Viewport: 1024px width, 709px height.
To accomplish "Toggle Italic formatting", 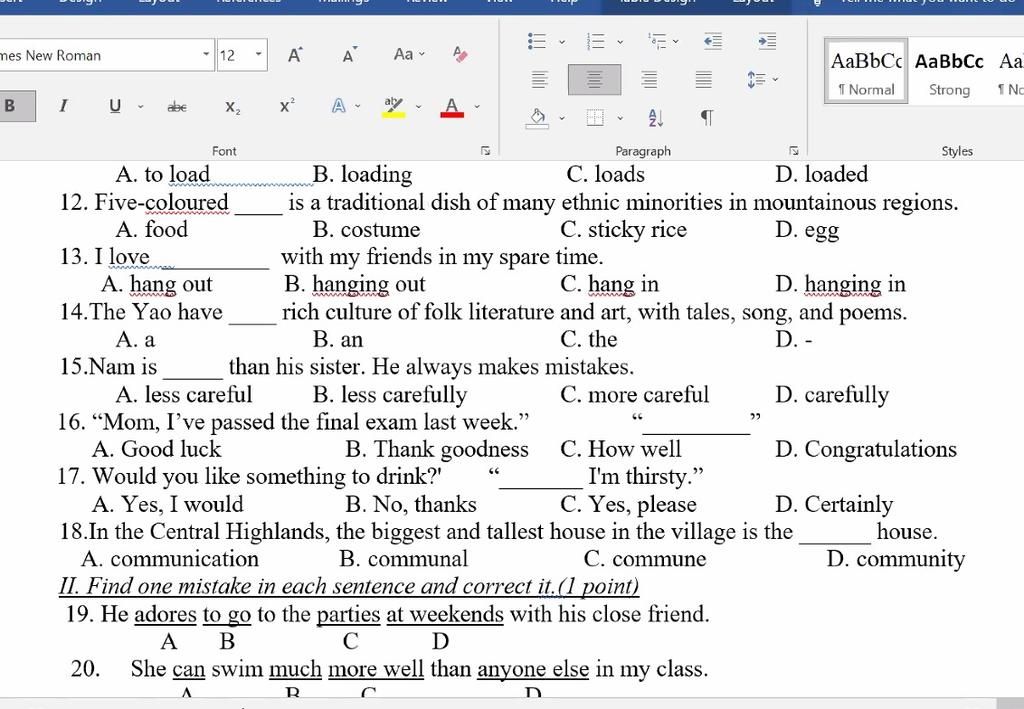I will [63, 106].
